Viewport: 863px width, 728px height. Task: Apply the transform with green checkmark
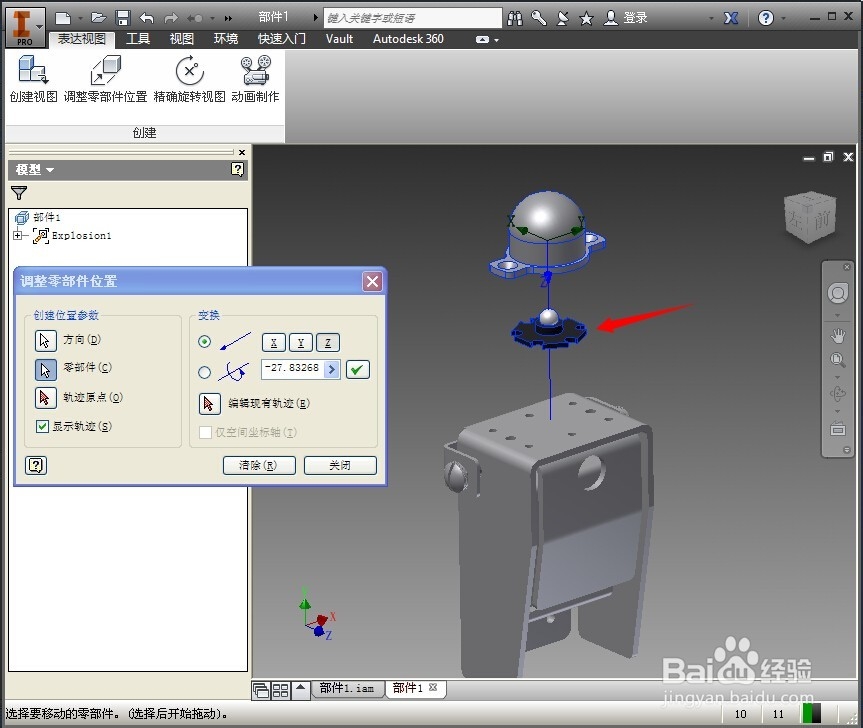[358, 369]
